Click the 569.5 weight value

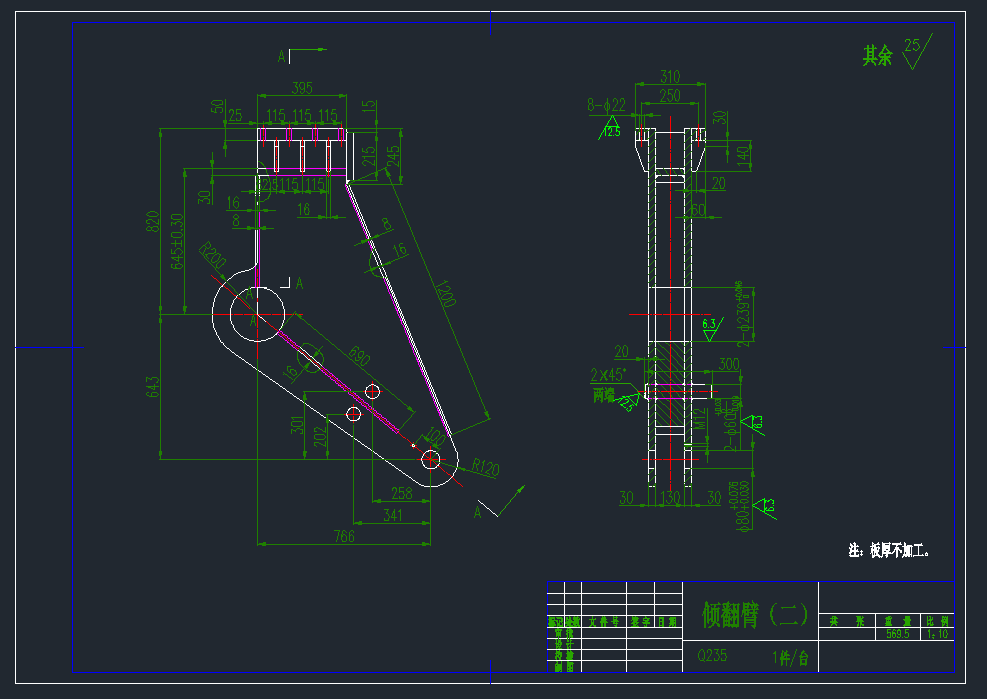(x=898, y=634)
